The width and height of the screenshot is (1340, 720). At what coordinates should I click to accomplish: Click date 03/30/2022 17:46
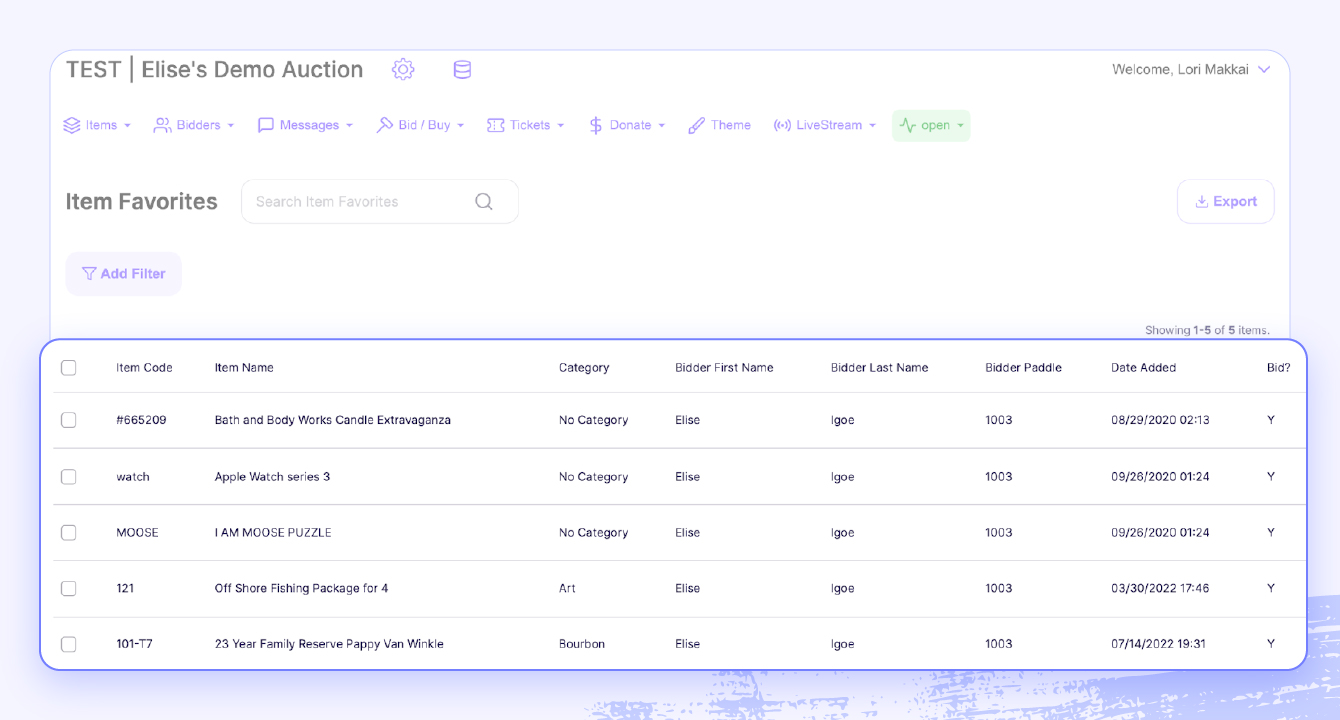pos(1160,588)
